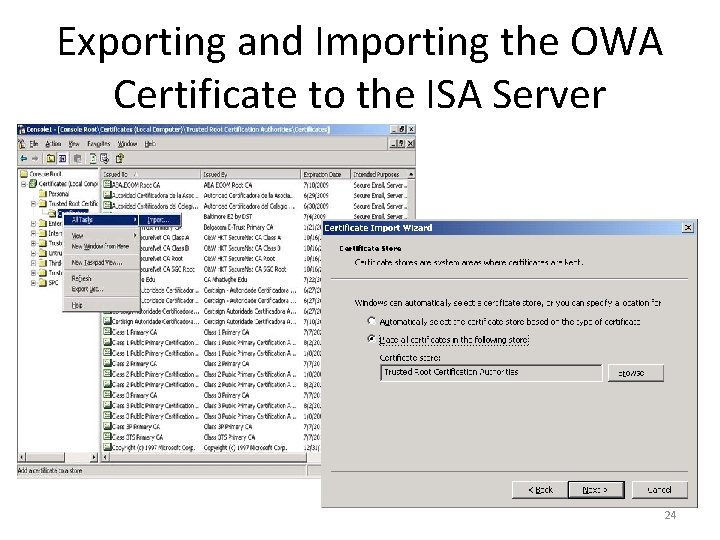Click the Back button in wizard

tap(540, 490)
